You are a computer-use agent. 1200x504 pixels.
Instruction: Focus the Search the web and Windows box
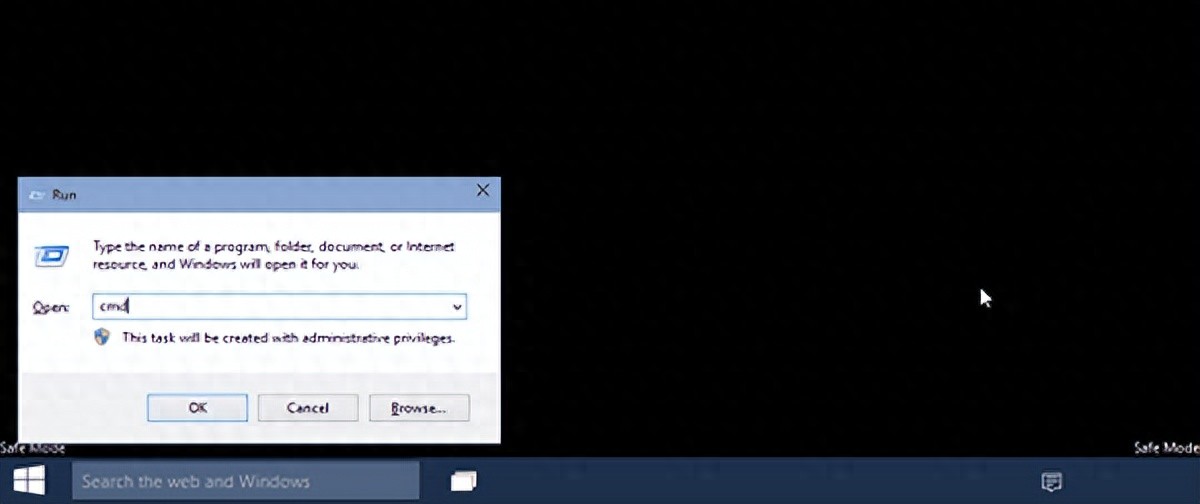point(246,482)
